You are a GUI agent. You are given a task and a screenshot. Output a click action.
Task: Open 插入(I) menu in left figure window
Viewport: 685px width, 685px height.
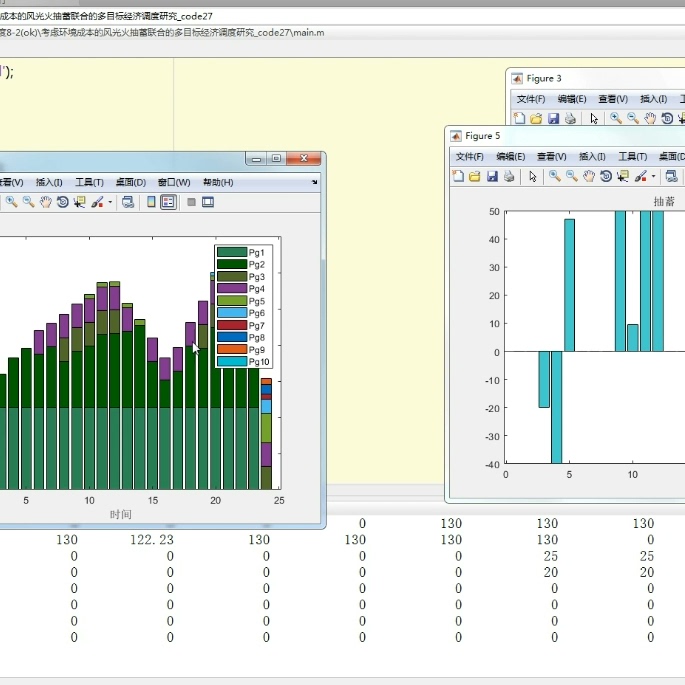coord(49,182)
